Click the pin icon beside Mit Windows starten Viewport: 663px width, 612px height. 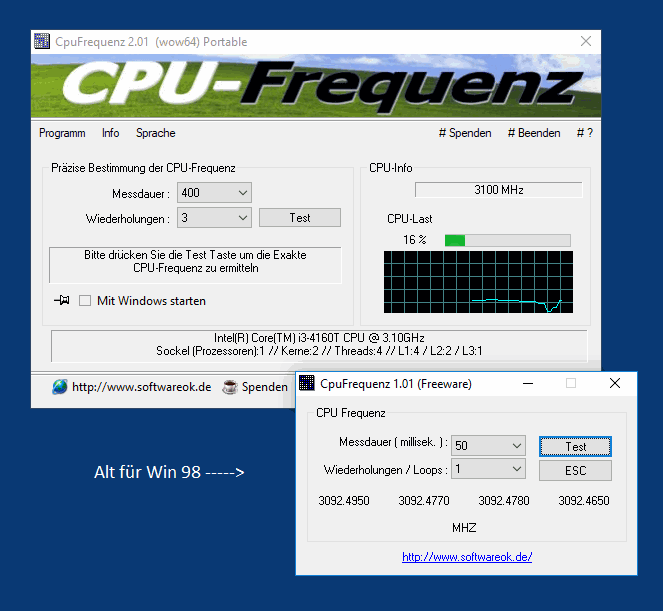pyautogui.click(x=62, y=301)
